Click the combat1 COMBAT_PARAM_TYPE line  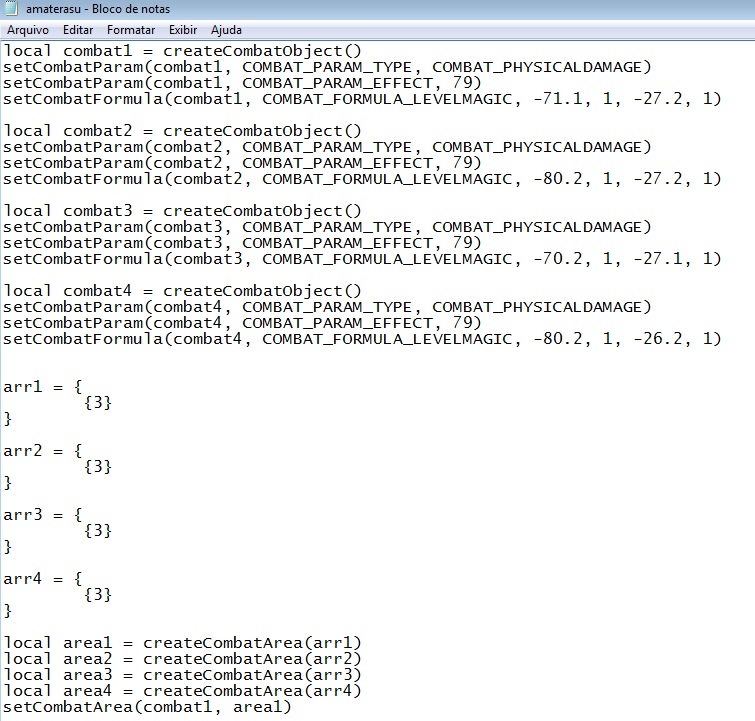pyautogui.click(x=327, y=67)
